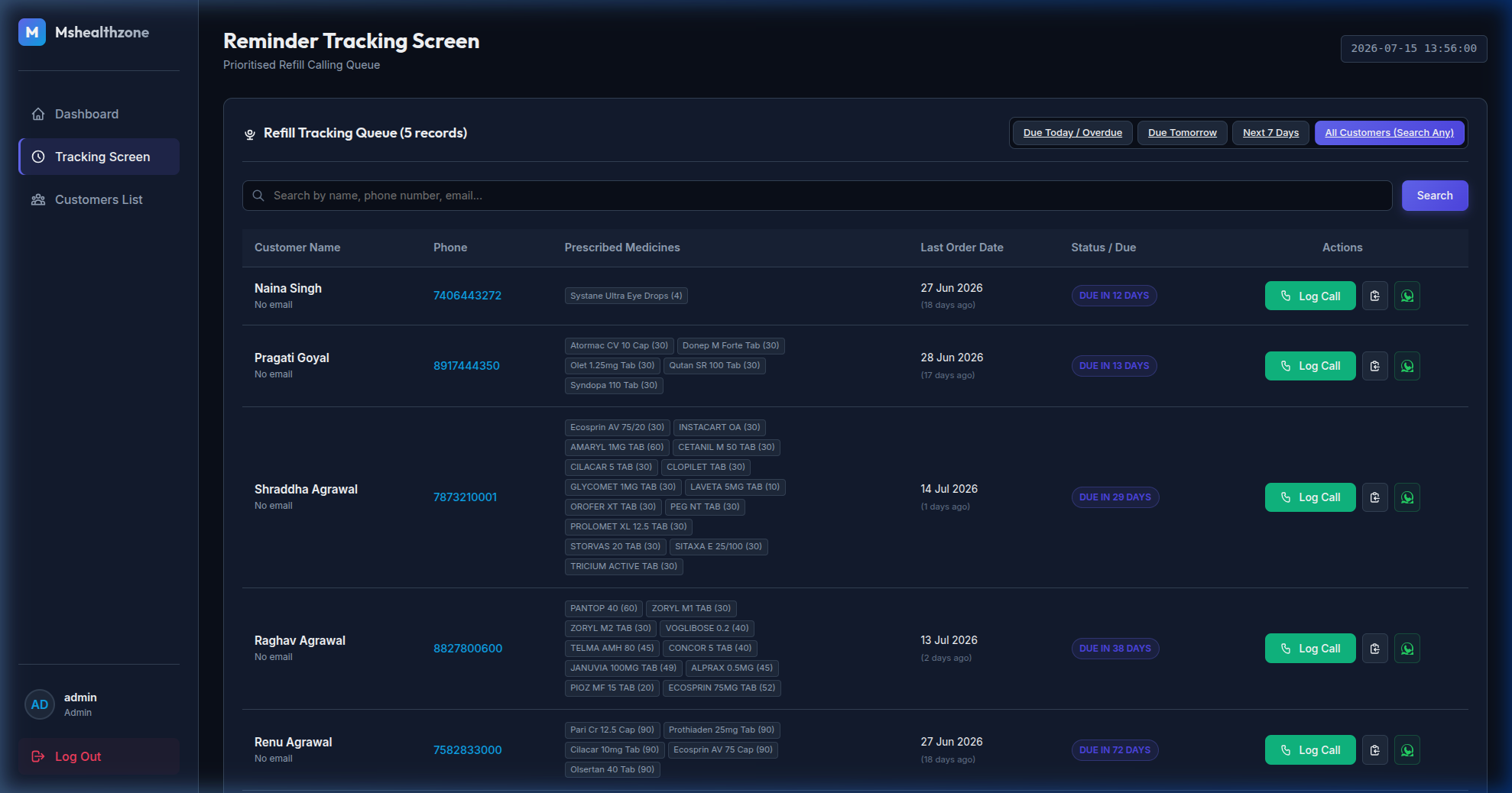Click the DUE IN 72 DAYS badge
Screen dimensions: 1512x793
(x=1115, y=750)
